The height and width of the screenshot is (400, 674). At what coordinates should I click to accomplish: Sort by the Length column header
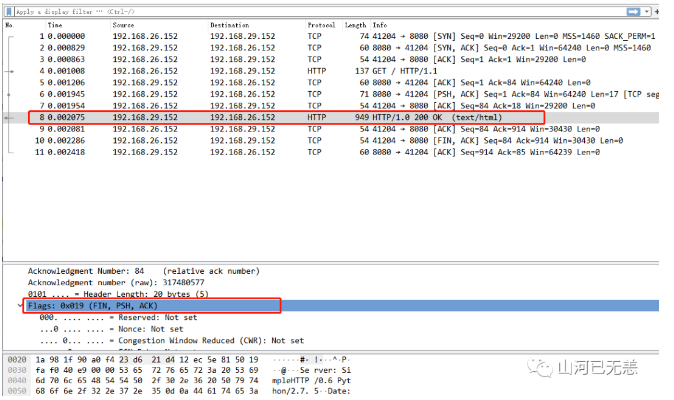tap(355, 25)
